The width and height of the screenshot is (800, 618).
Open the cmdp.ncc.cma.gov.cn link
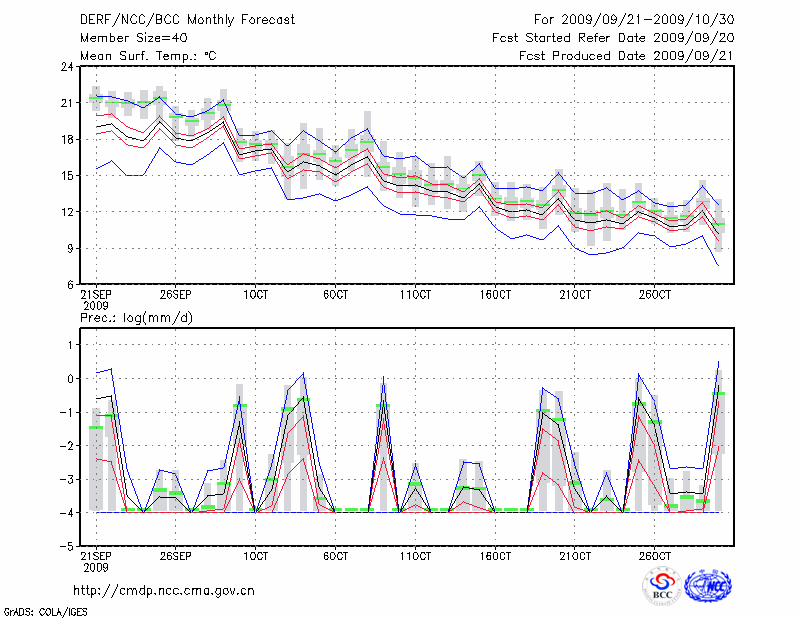click(164, 590)
